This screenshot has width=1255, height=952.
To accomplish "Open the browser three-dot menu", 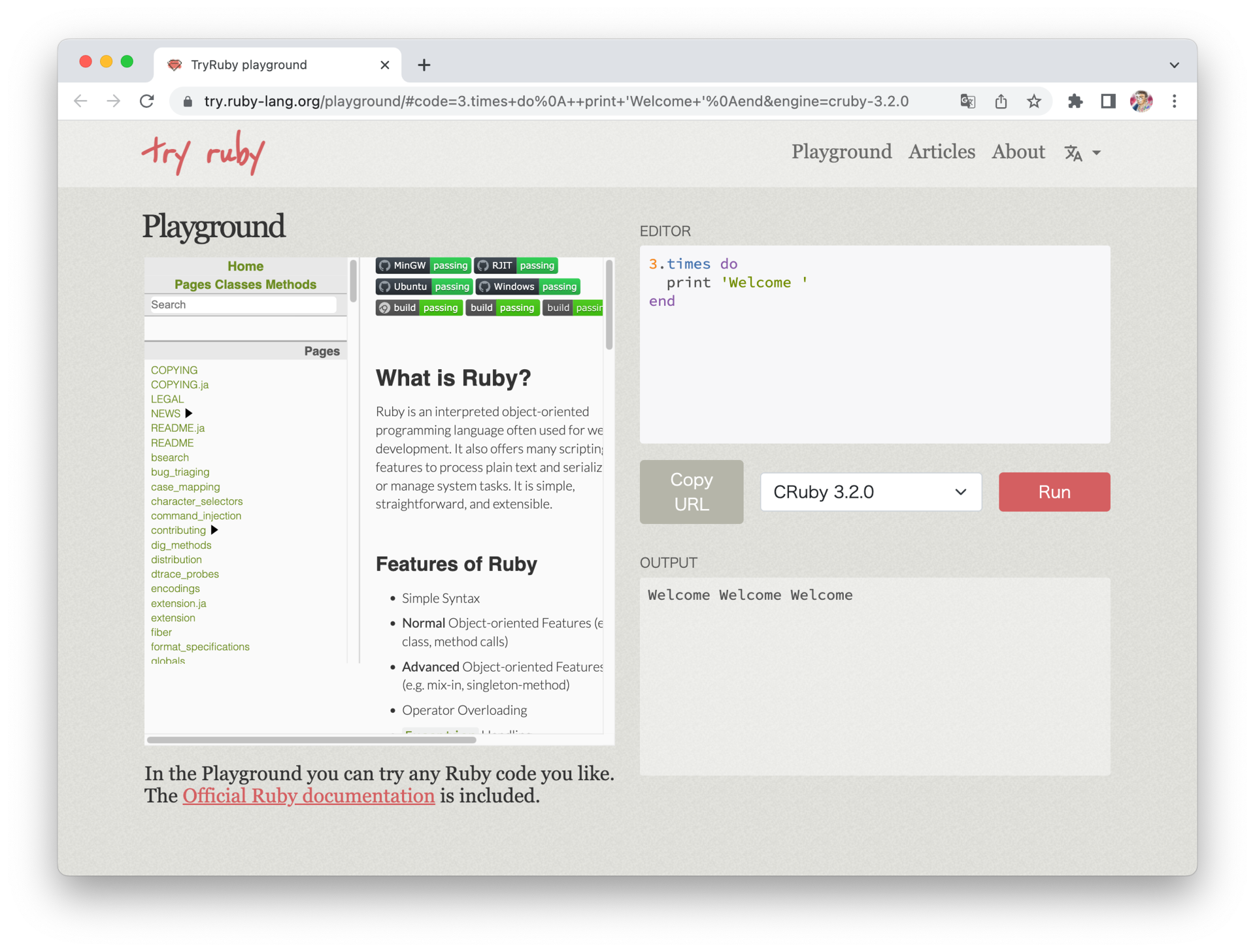I will click(x=1175, y=101).
